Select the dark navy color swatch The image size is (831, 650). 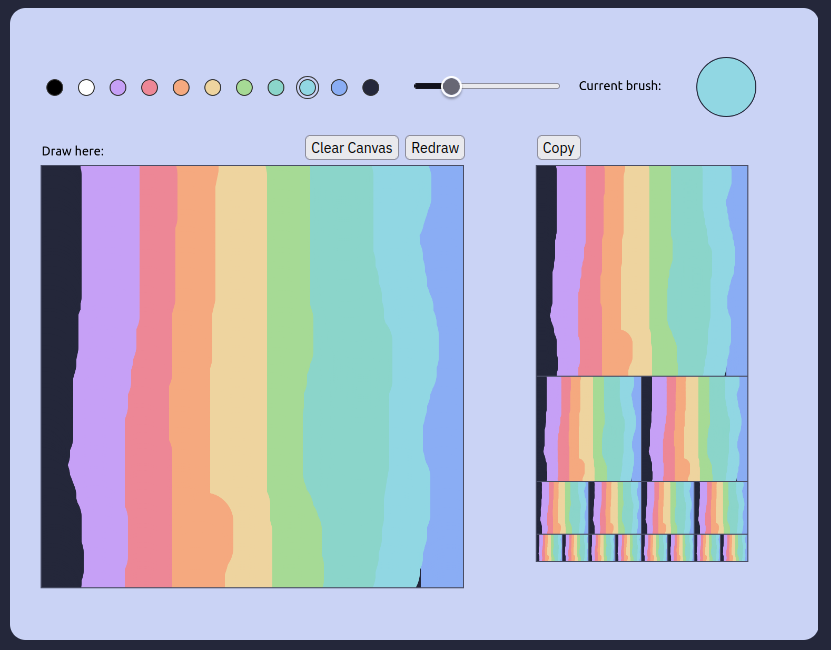click(371, 88)
